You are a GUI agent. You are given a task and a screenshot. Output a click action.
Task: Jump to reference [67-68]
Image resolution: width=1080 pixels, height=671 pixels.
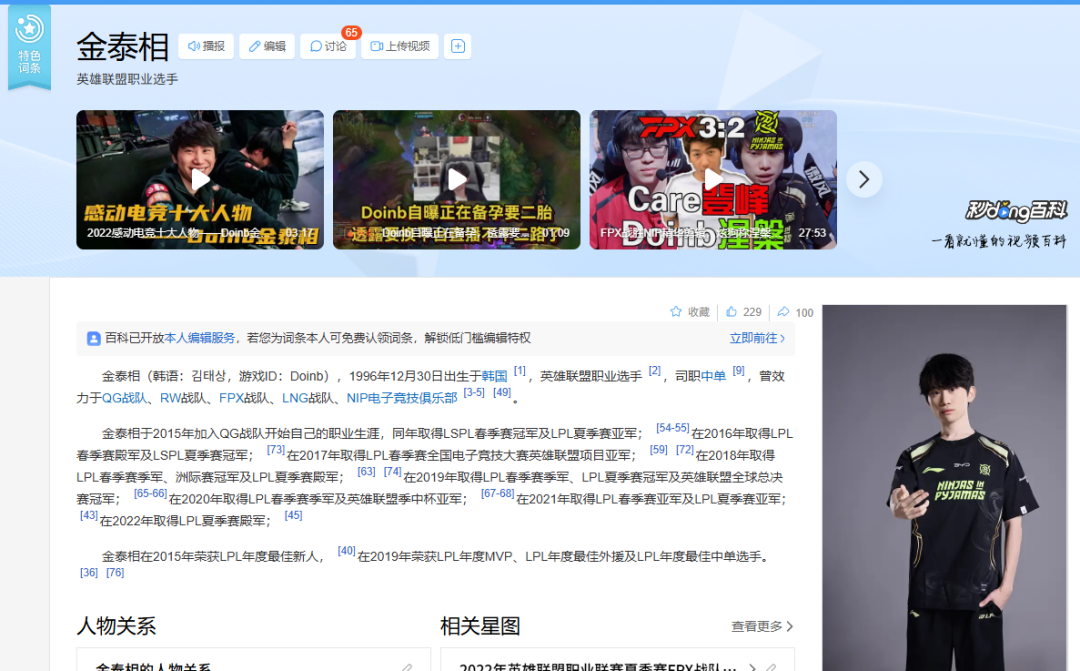[497, 493]
